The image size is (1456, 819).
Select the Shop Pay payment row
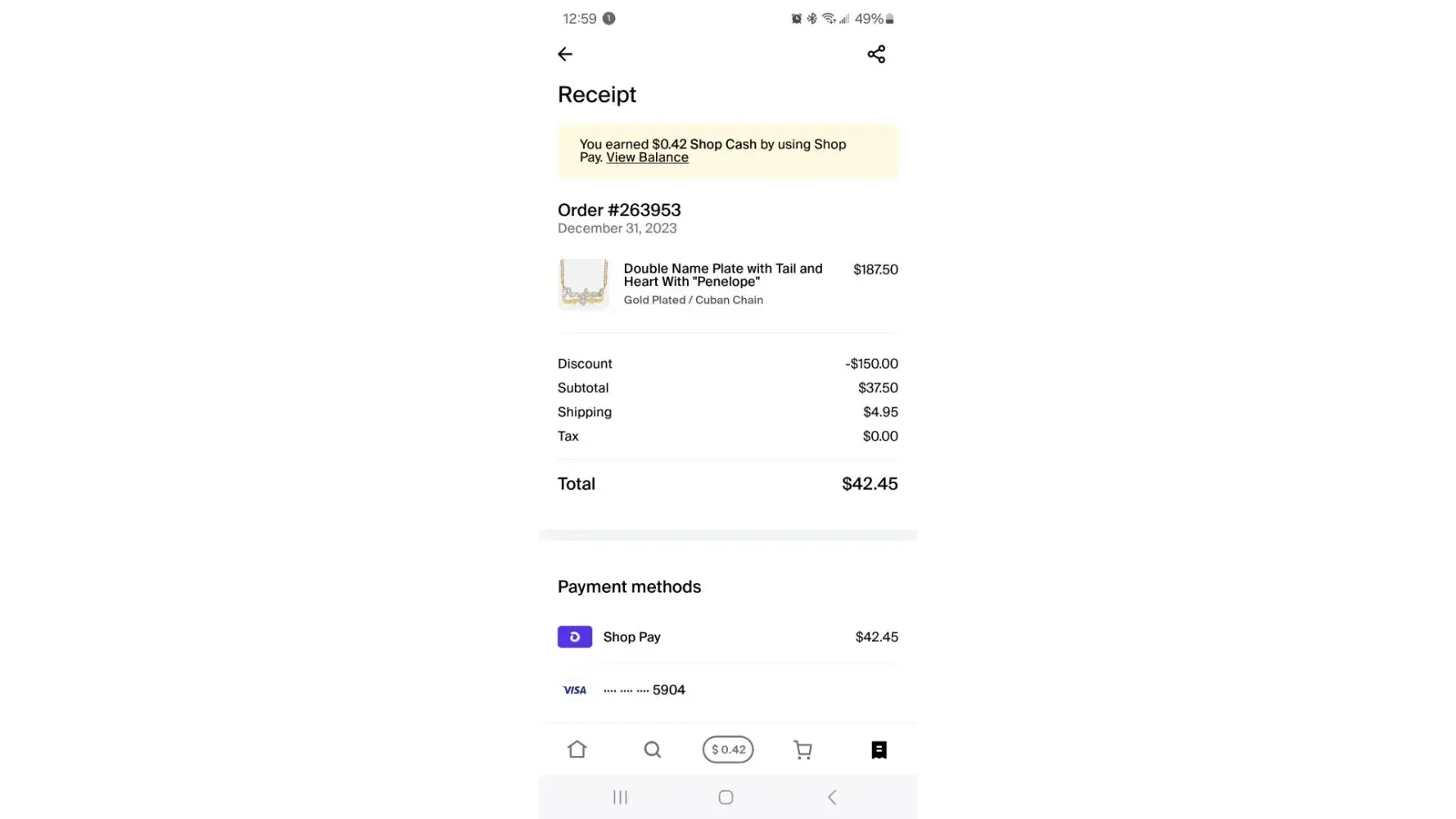[x=728, y=637]
